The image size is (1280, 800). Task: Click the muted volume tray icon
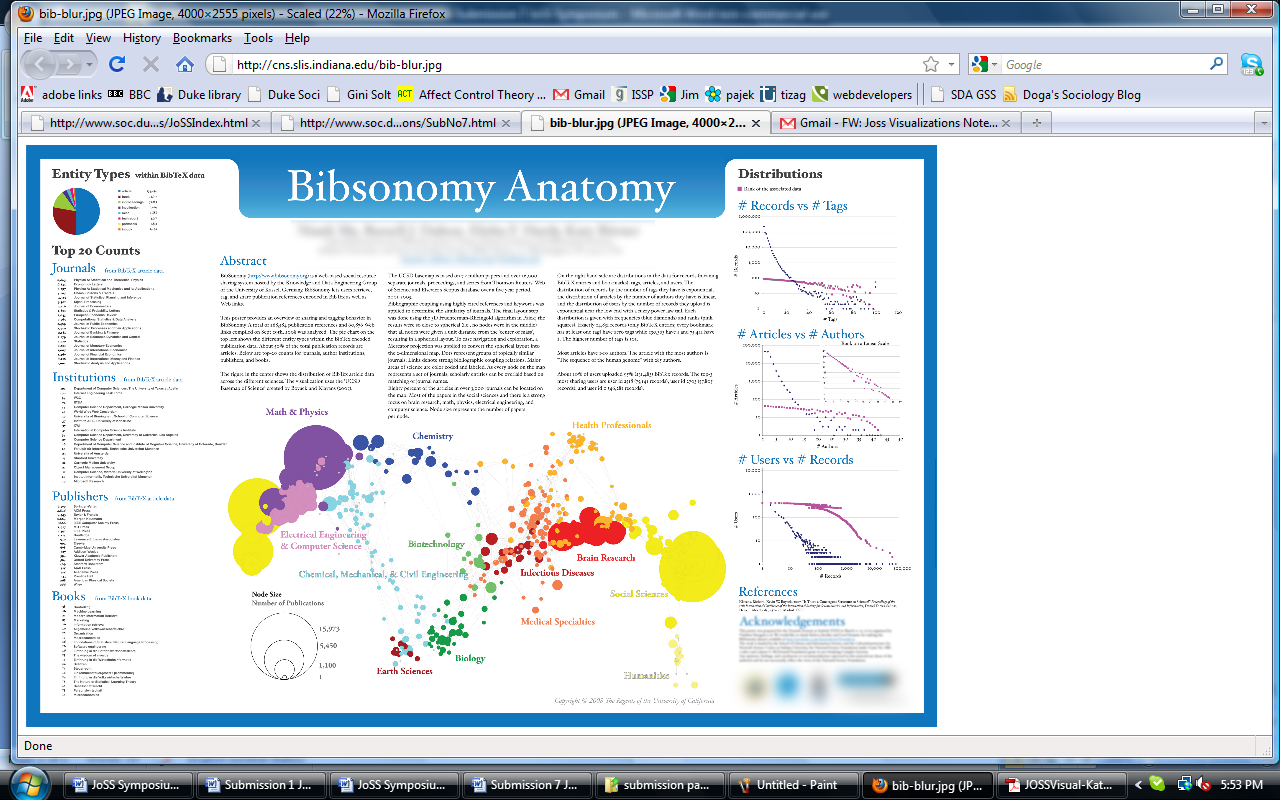(1203, 784)
